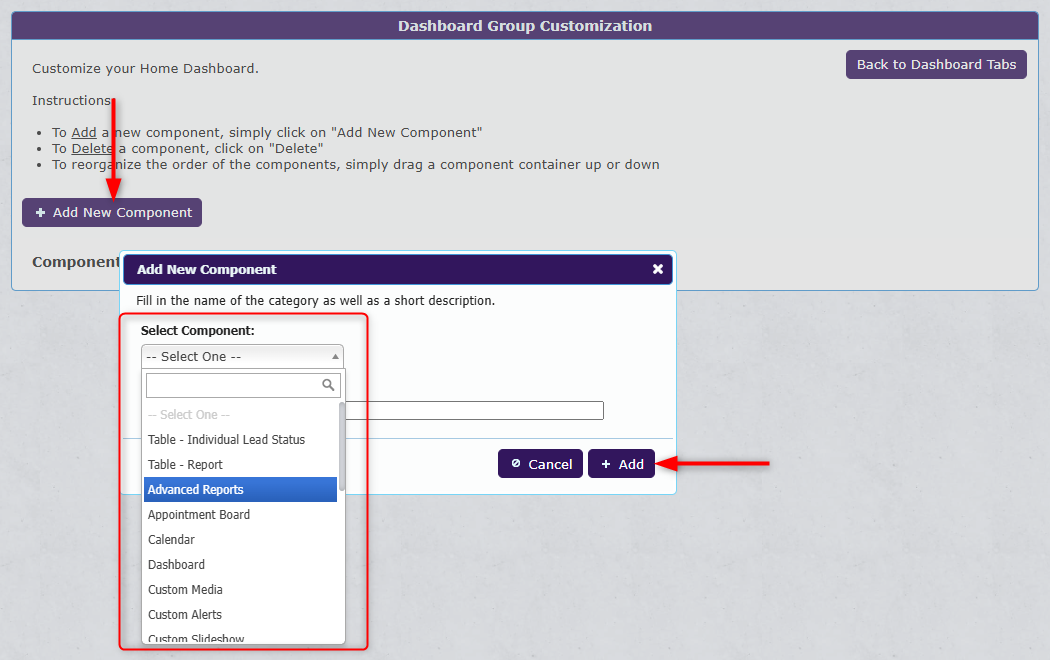Image resolution: width=1050 pixels, height=660 pixels.
Task: Select the Table - Report option
Action: pos(186,465)
